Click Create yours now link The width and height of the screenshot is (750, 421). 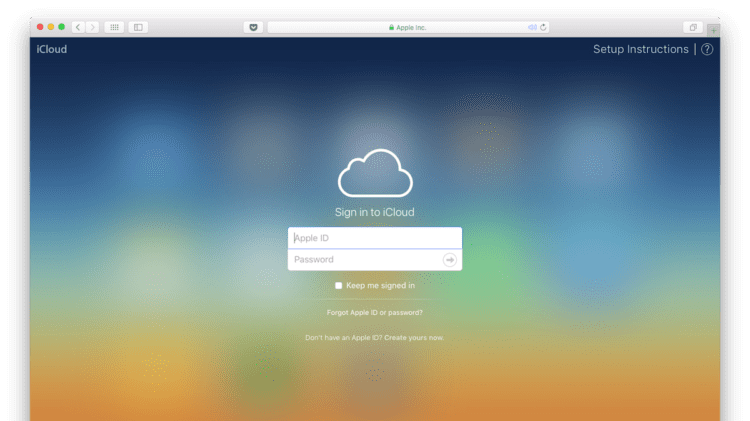(x=414, y=338)
